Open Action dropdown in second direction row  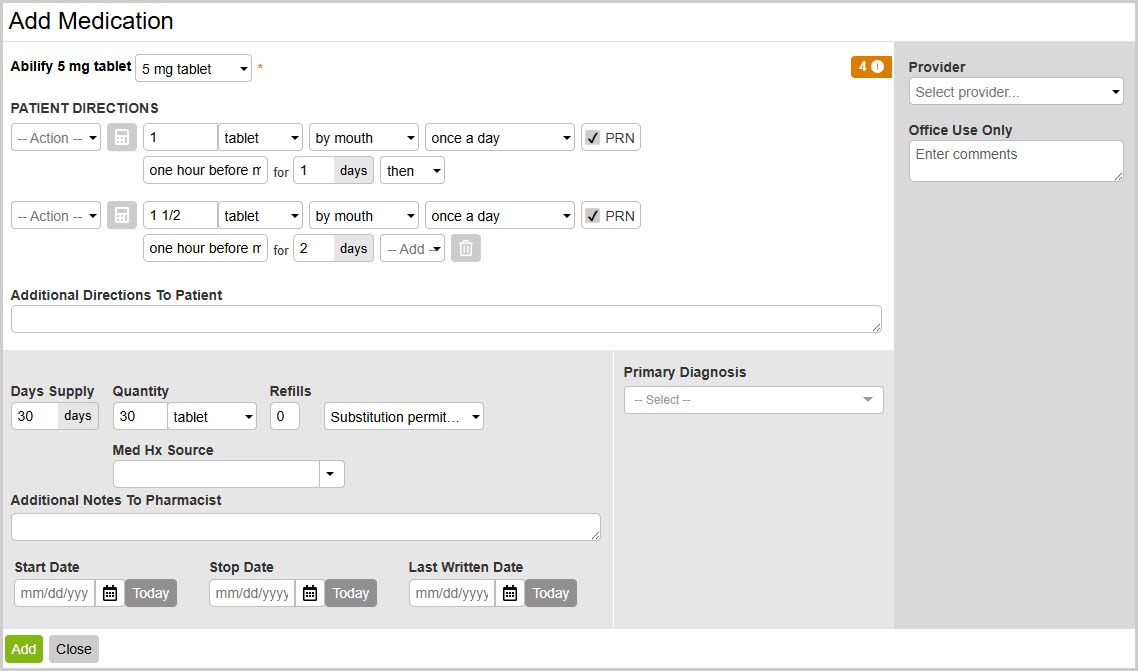56,215
